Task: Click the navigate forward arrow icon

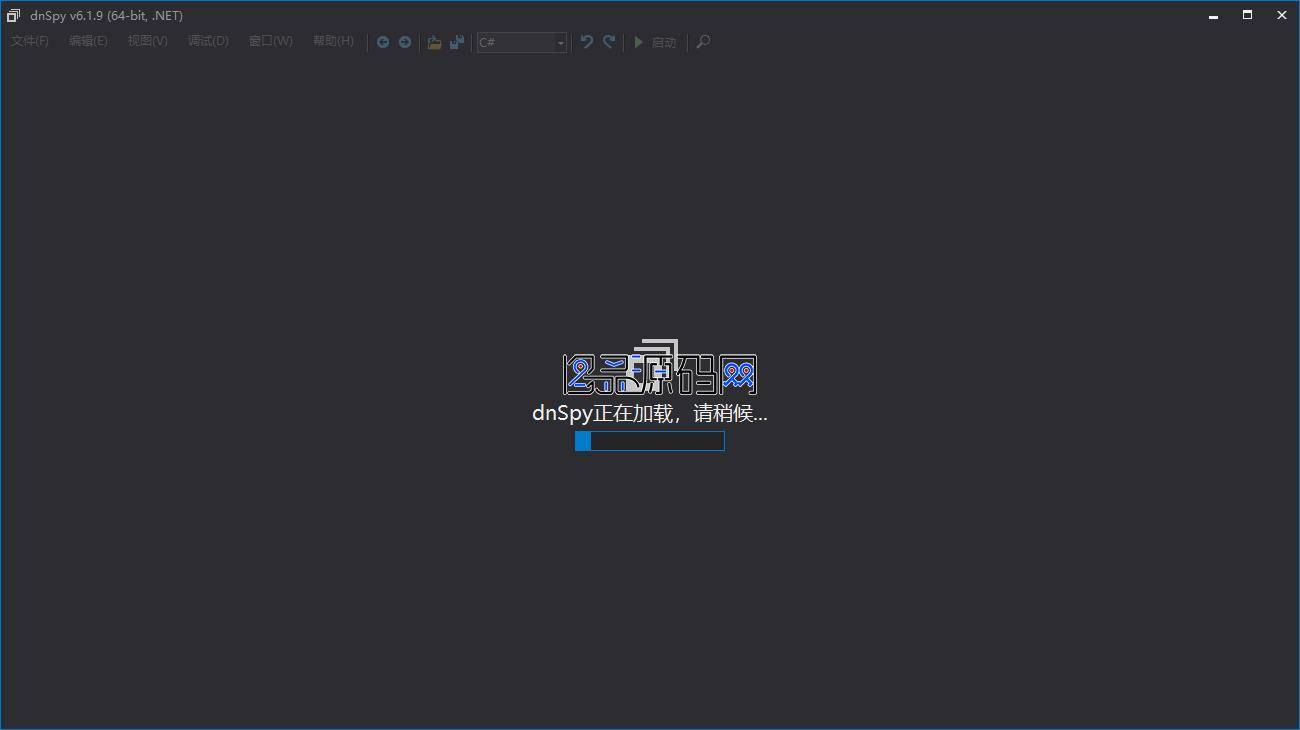Action: 405,42
